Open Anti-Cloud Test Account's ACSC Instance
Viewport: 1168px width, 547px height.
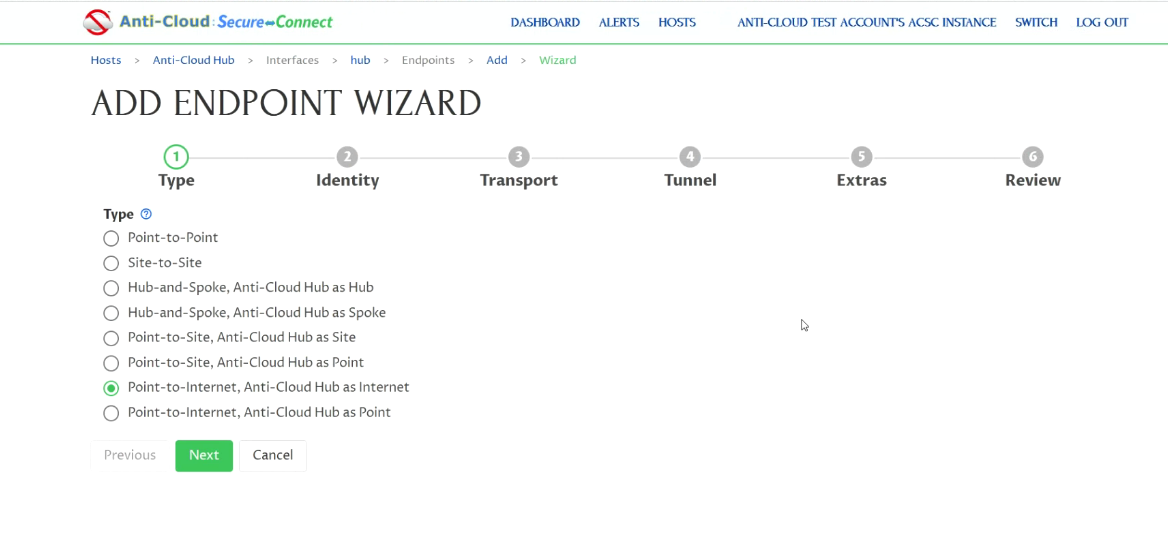[866, 22]
